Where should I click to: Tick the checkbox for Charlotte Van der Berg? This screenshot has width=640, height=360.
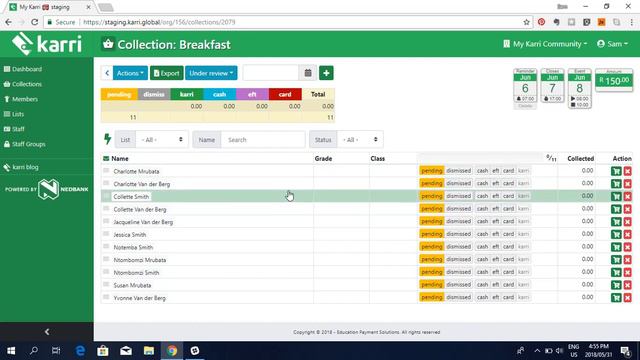pos(106,183)
